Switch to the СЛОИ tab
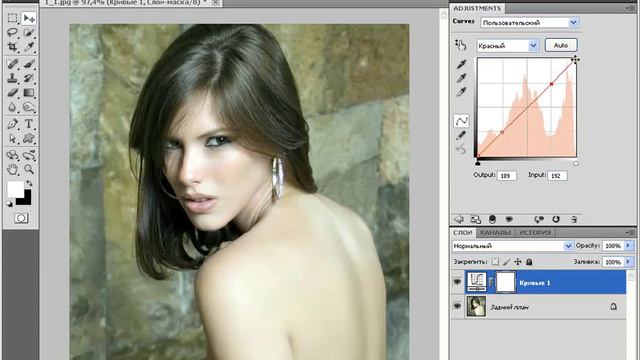Image resolution: width=640 pixels, height=360 pixels. 463,232
